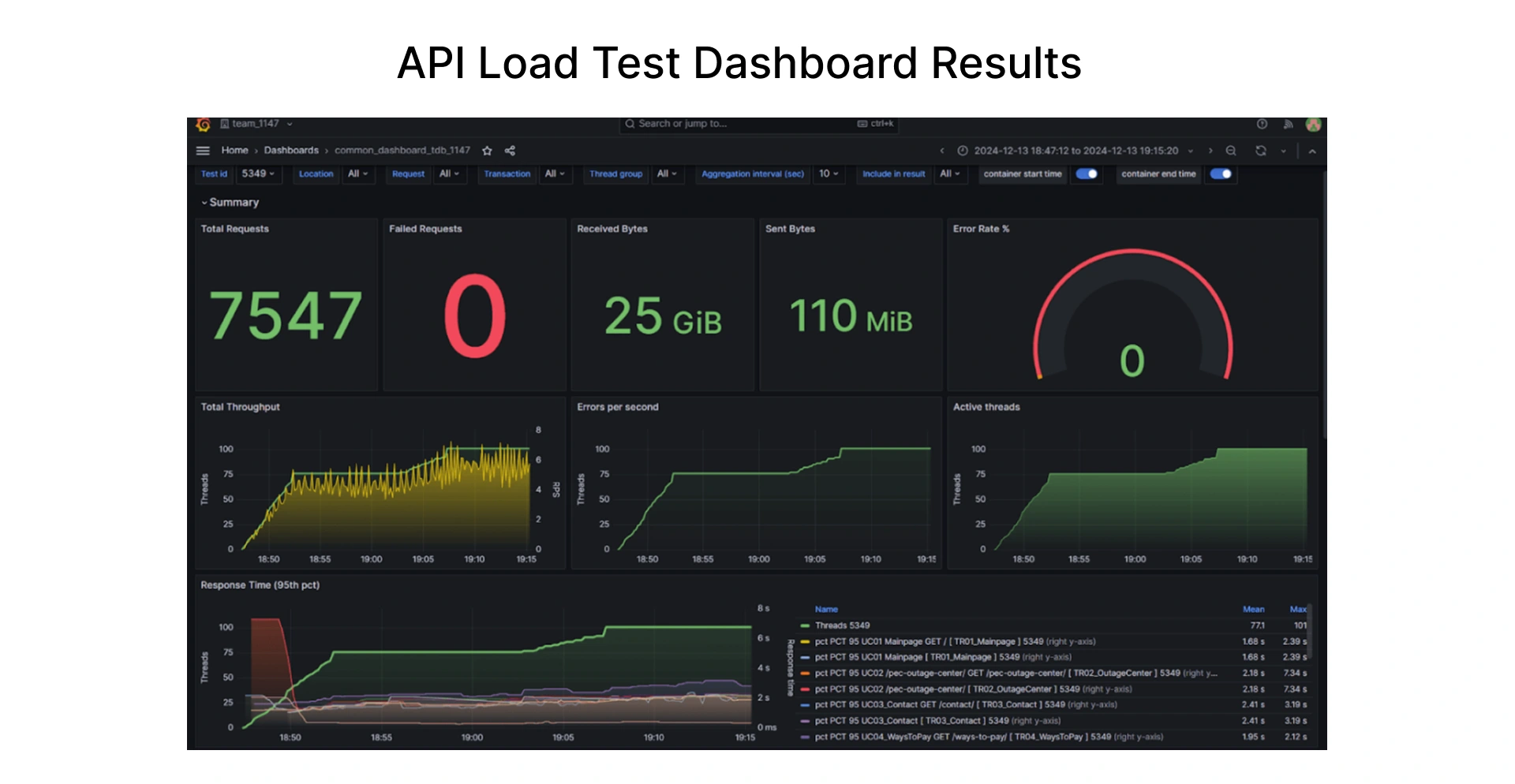
Task: Click the 25 GiB received bytes value
Action: (663, 316)
